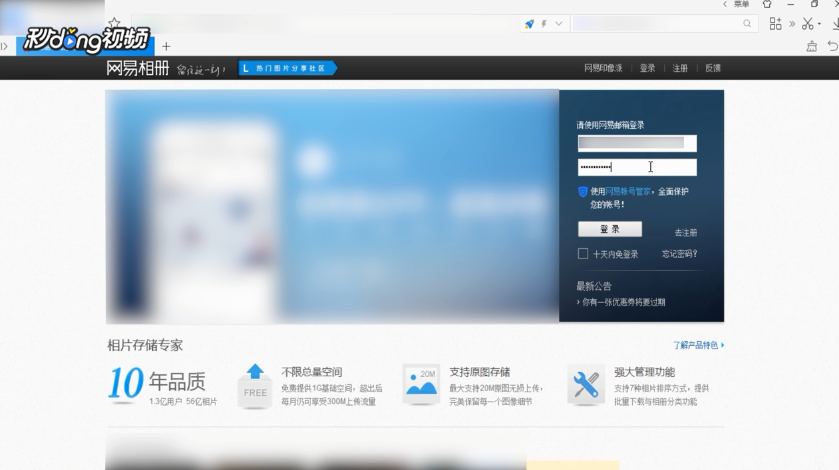Click the undo closed-tab arrow icon
Screen dimensions: 839x470
[833, 46]
